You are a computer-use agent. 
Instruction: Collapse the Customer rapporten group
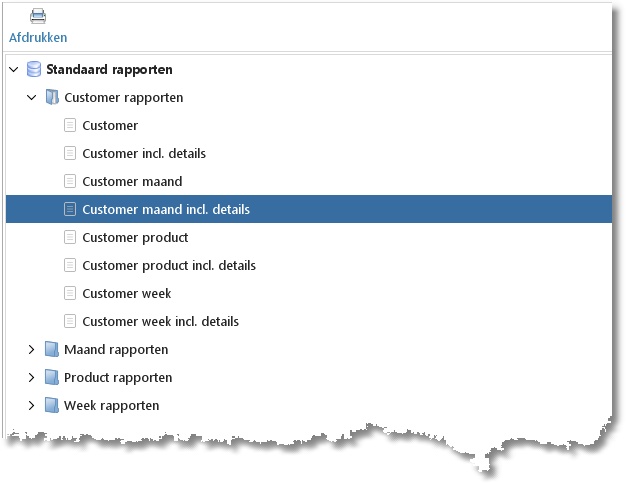pos(31,98)
